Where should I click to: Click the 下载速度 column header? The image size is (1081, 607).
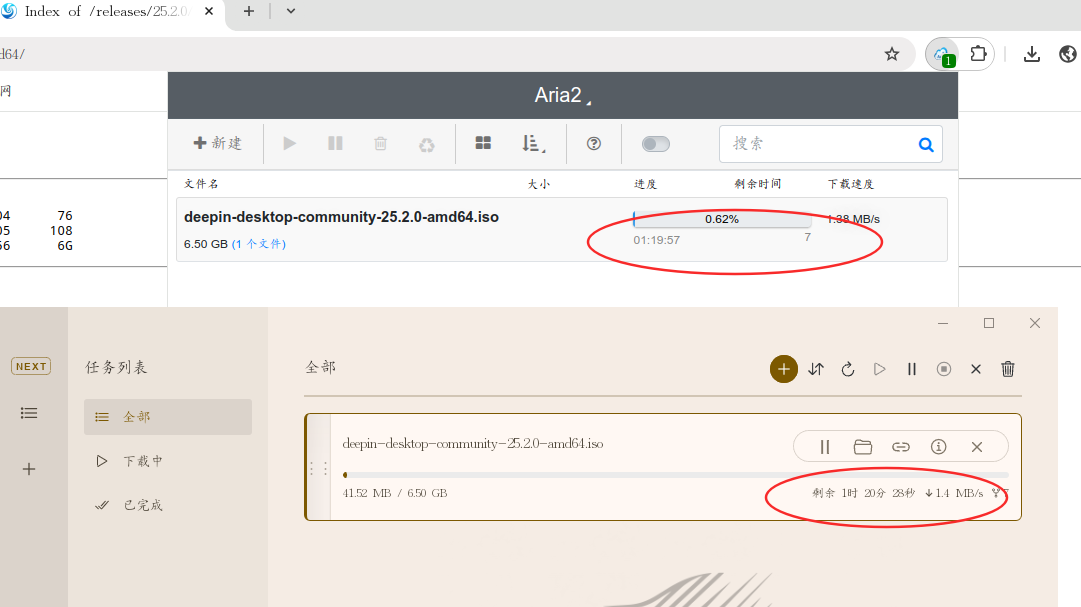[851, 184]
